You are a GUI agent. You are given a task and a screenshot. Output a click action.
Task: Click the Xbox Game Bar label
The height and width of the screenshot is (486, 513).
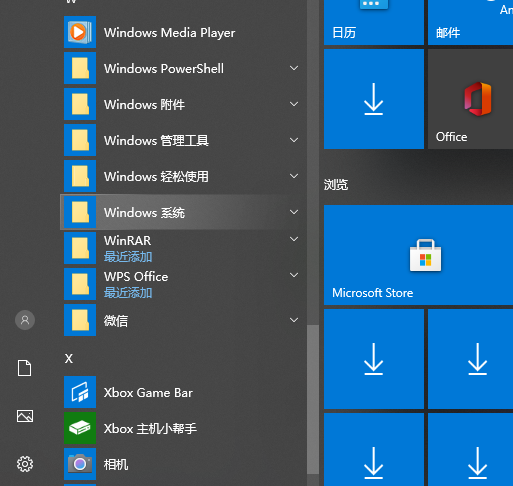pos(148,393)
